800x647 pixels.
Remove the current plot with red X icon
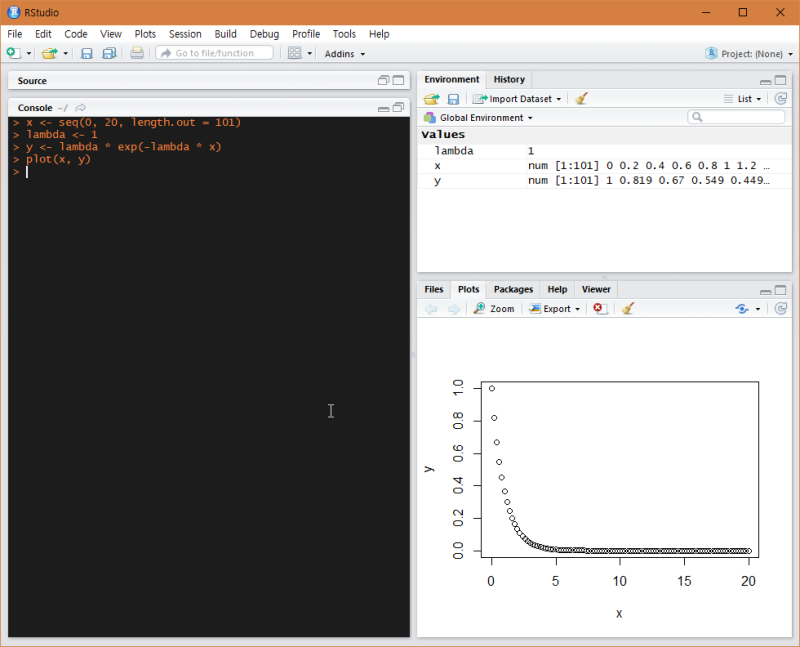(599, 309)
